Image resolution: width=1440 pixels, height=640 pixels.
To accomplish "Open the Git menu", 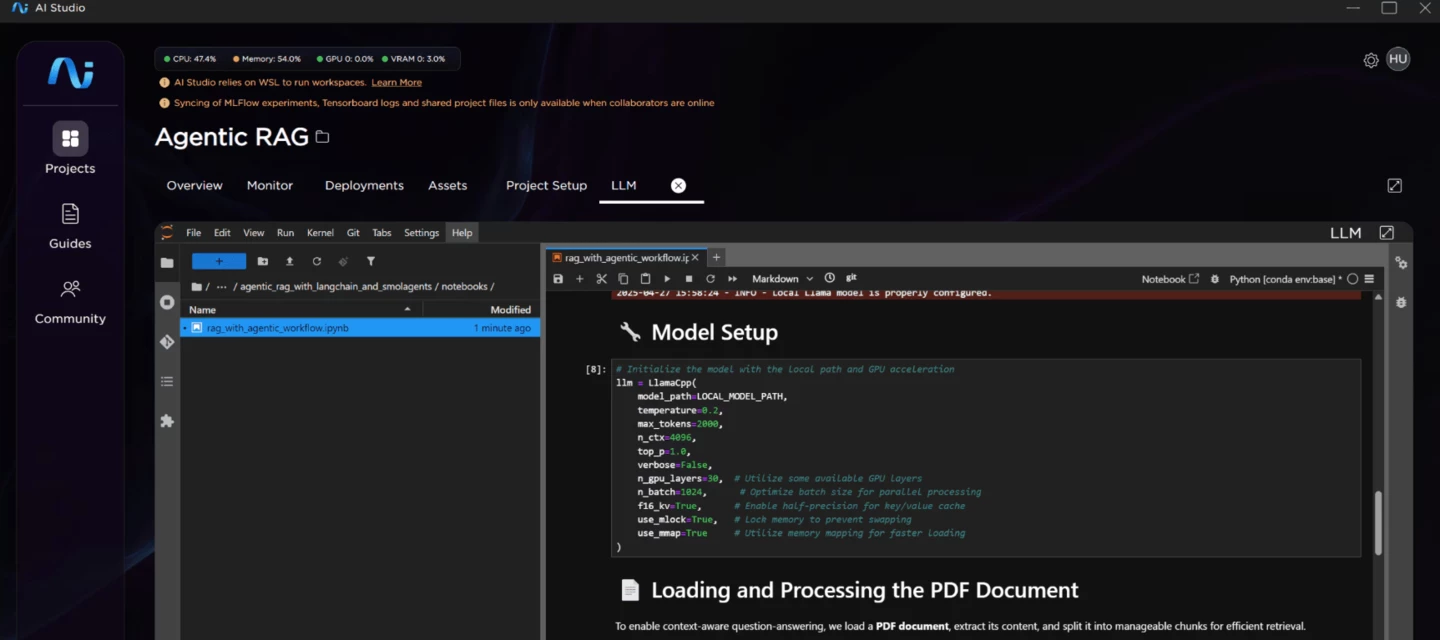I will pos(353,233).
